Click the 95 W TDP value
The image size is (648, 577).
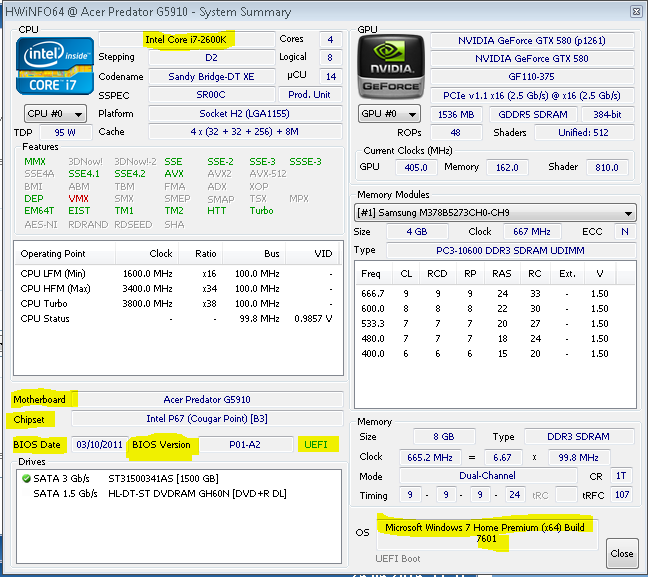pyautogui.click(x=65, y=133)
